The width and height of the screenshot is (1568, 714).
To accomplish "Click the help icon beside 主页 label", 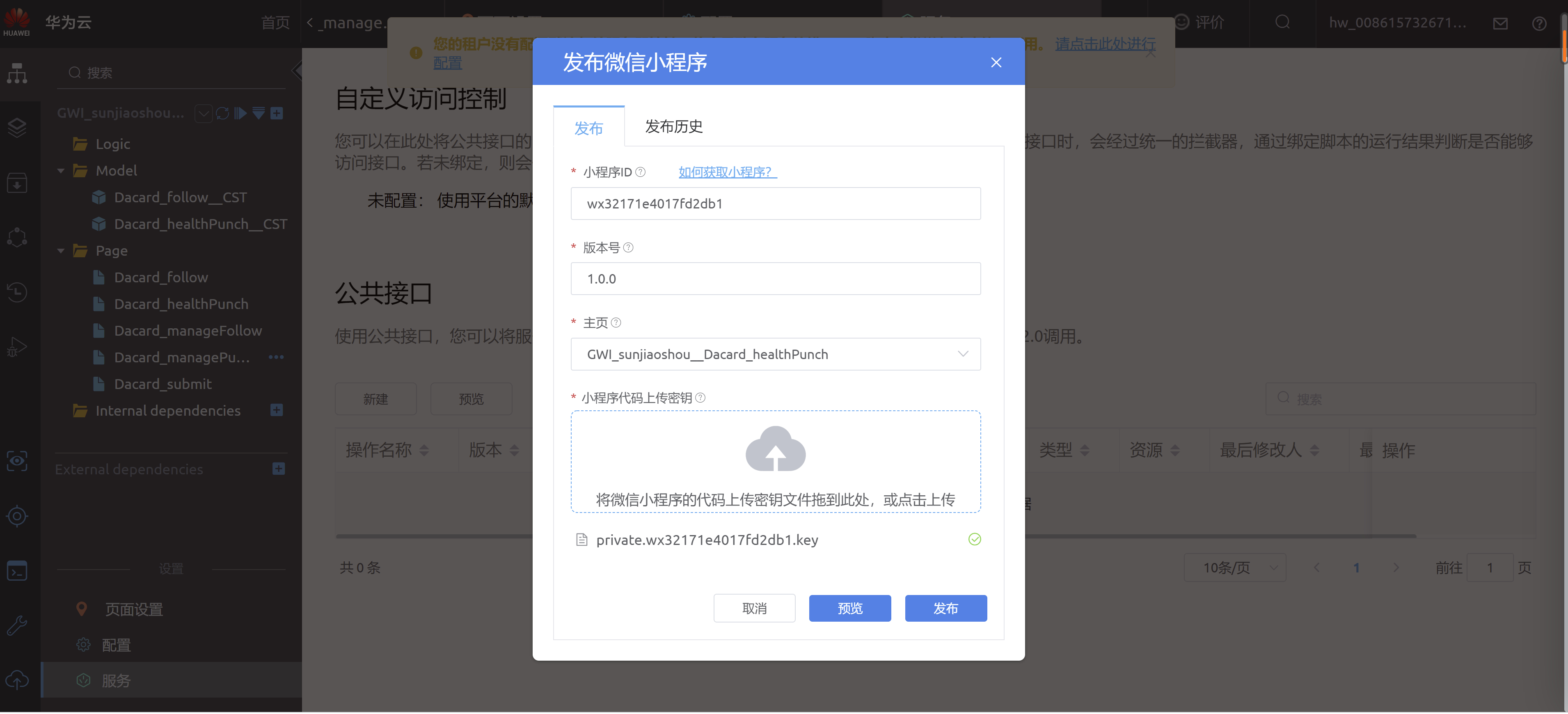I will [616, 323].
